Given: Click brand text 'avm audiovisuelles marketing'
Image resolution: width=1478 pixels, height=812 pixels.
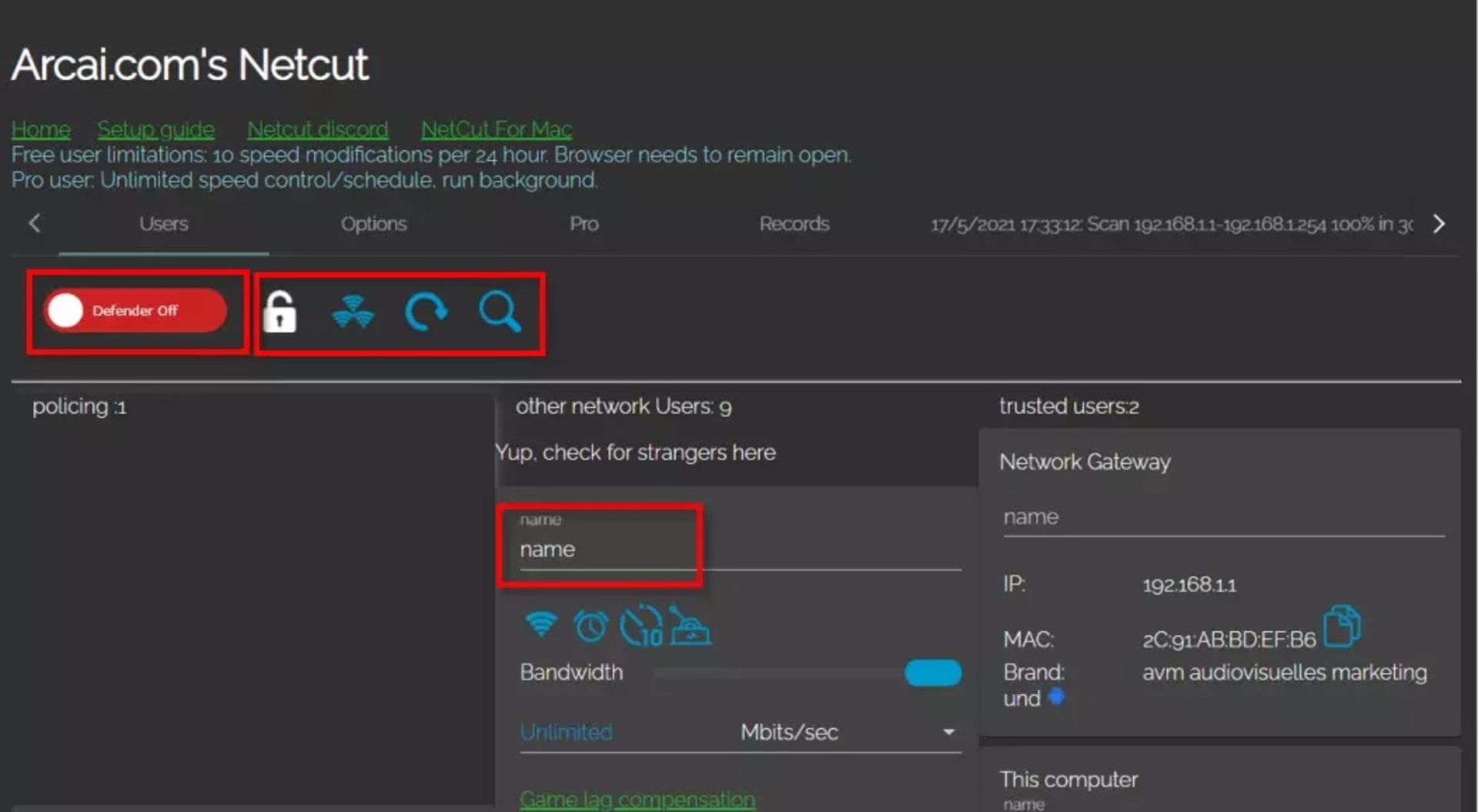Looking at the screenshot, I should pyautogui.click(x=1285, y=673).
